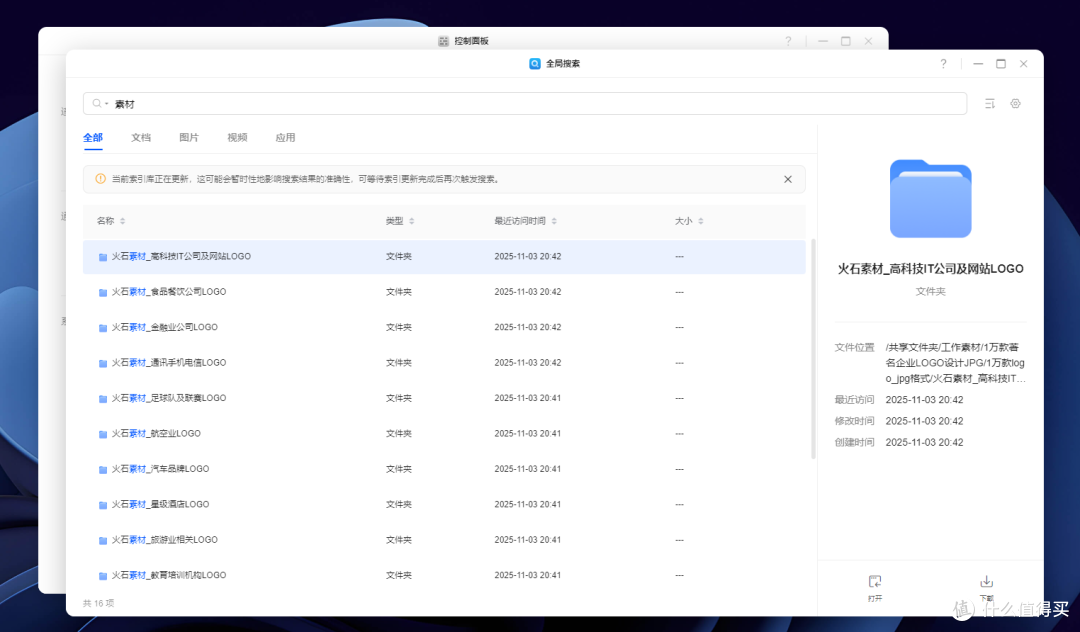
Task: Click folder icon of 航空业LOGO row
Action: point(103,434)
